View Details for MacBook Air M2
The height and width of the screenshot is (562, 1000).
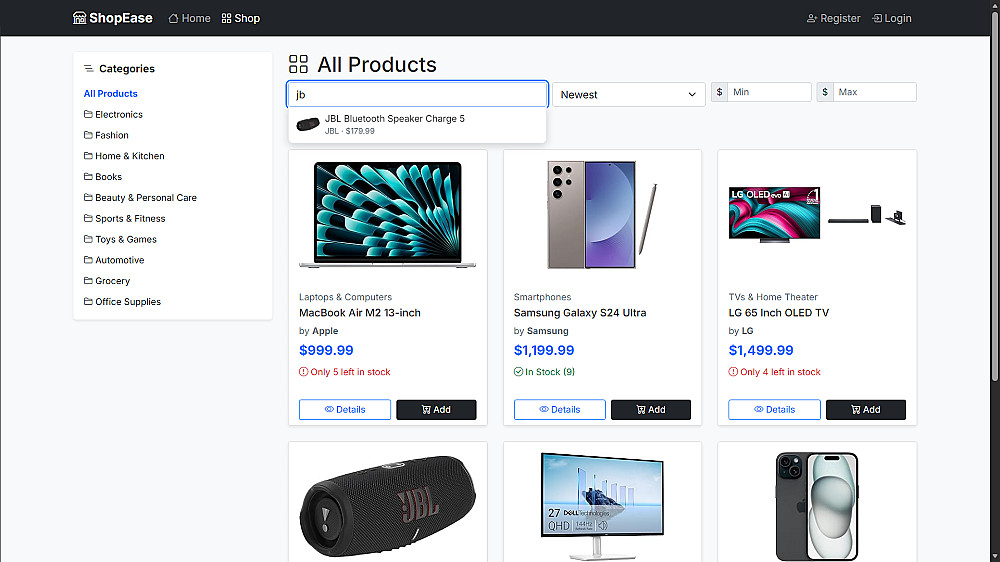tap(345, 409)
